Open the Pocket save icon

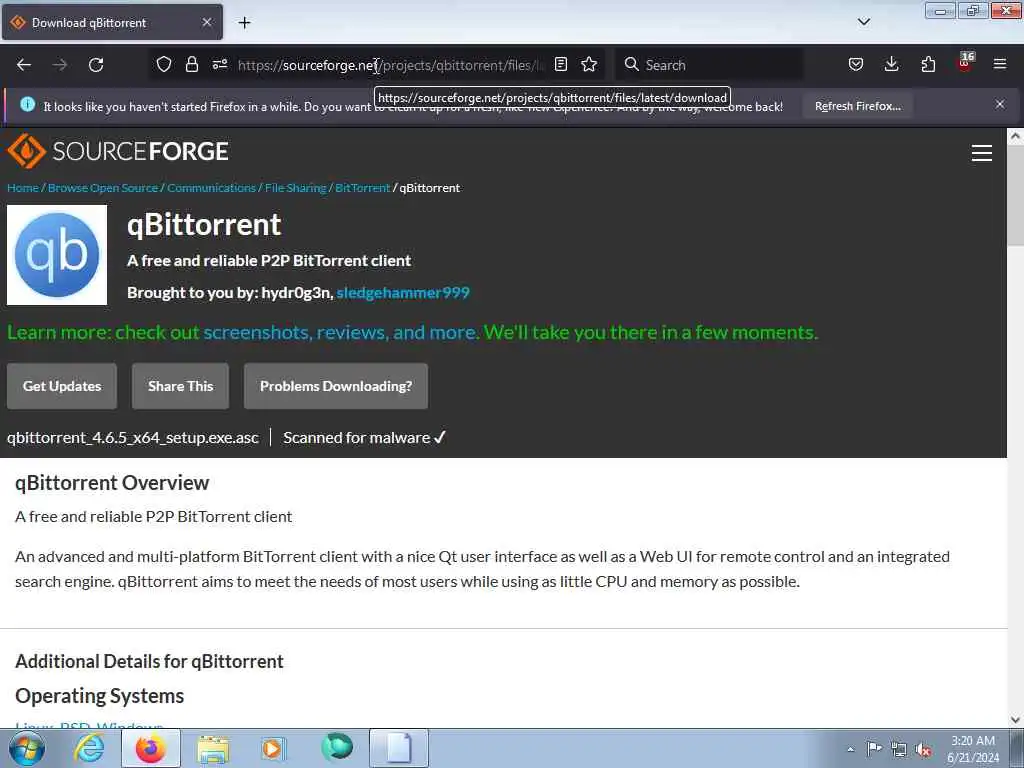856,64
